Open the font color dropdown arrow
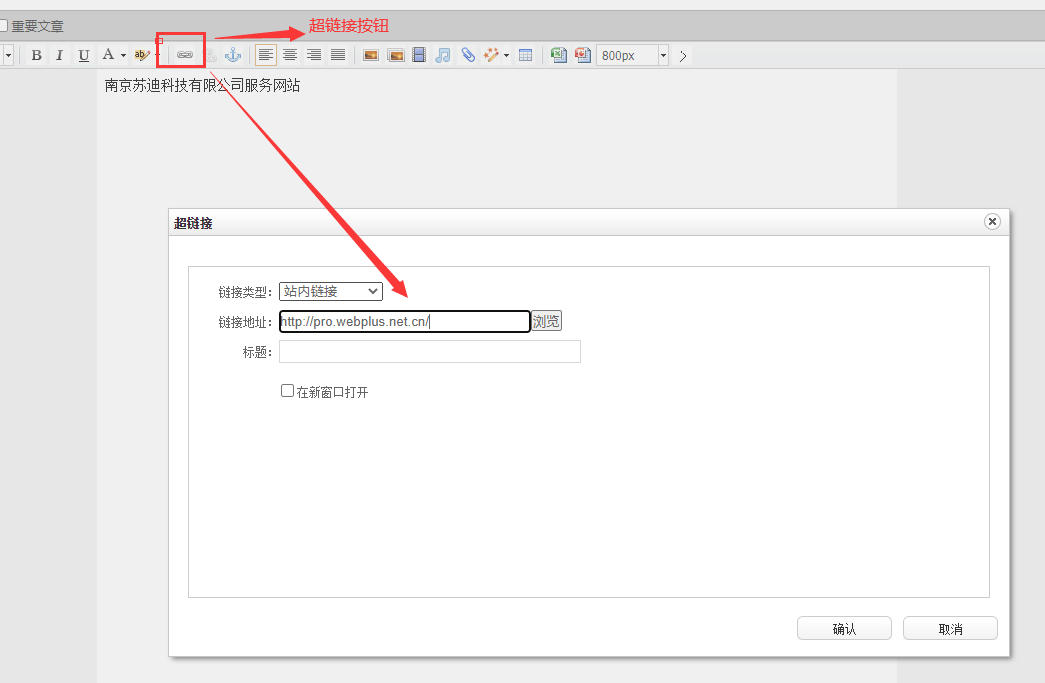The image size is (1045, 683). [123, 56]
